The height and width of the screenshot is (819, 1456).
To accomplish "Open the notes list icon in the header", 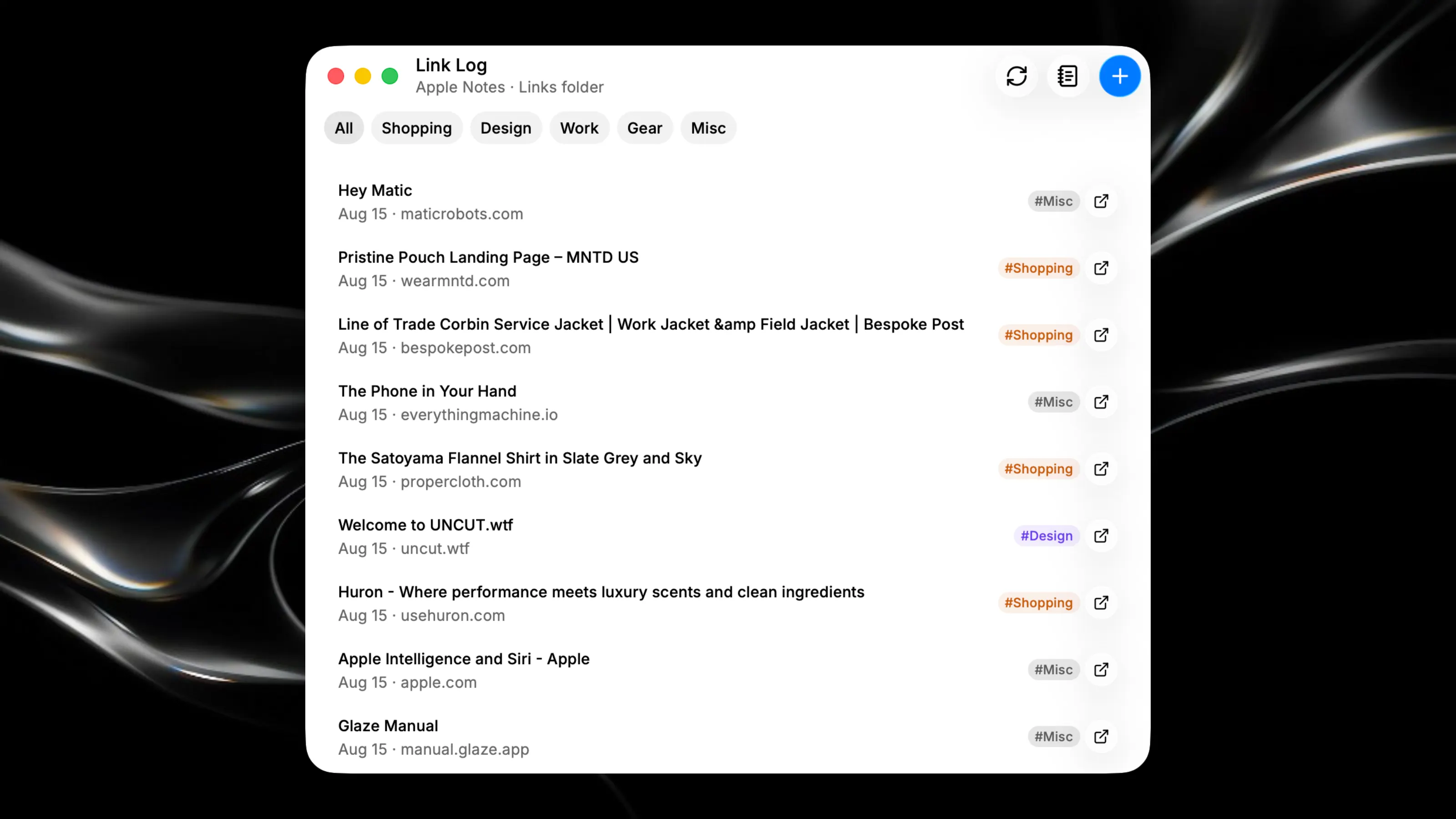I will (1068, 76).
